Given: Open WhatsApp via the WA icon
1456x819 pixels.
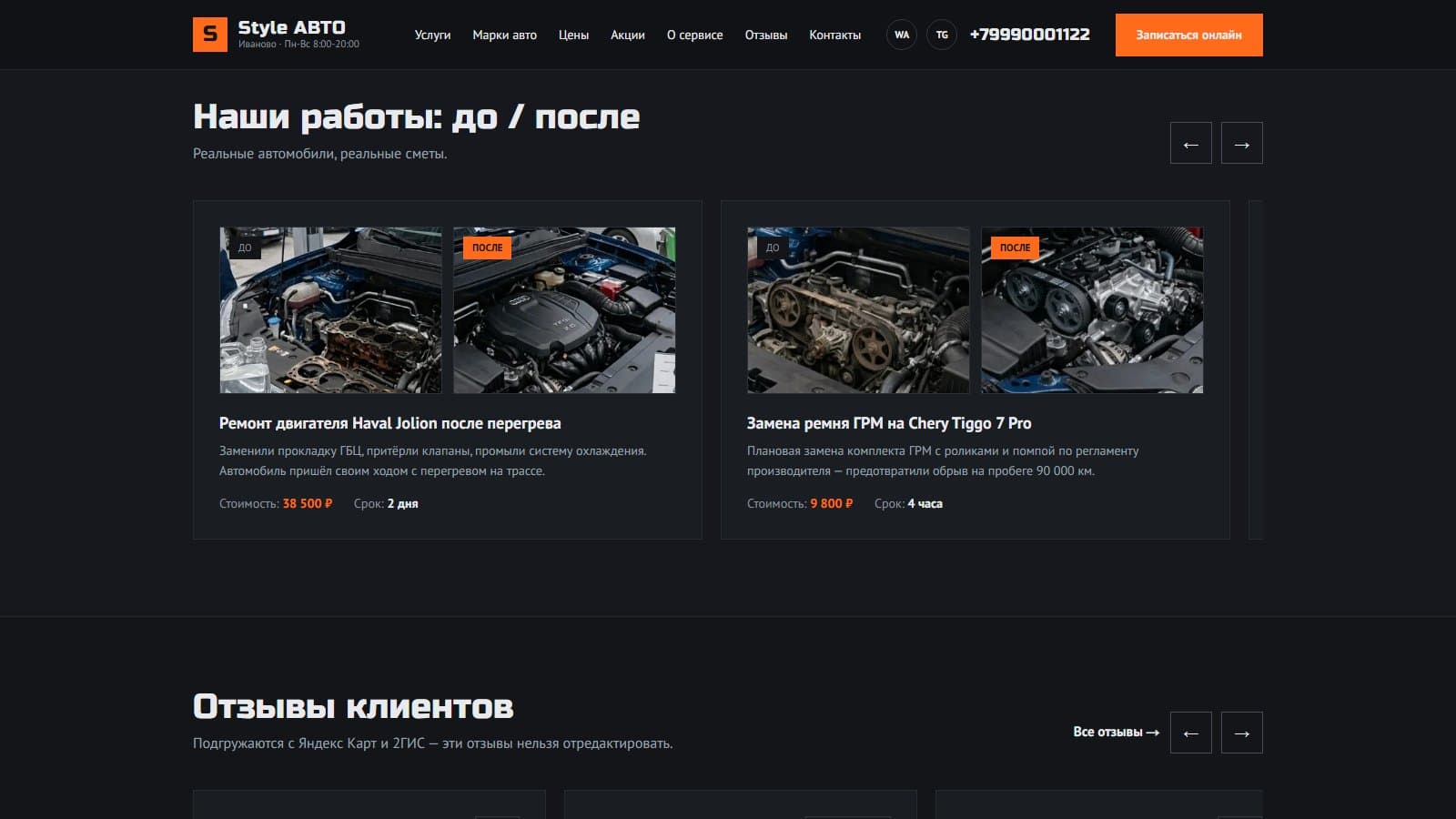Looking at the screenshot, I should pos(901,35).
